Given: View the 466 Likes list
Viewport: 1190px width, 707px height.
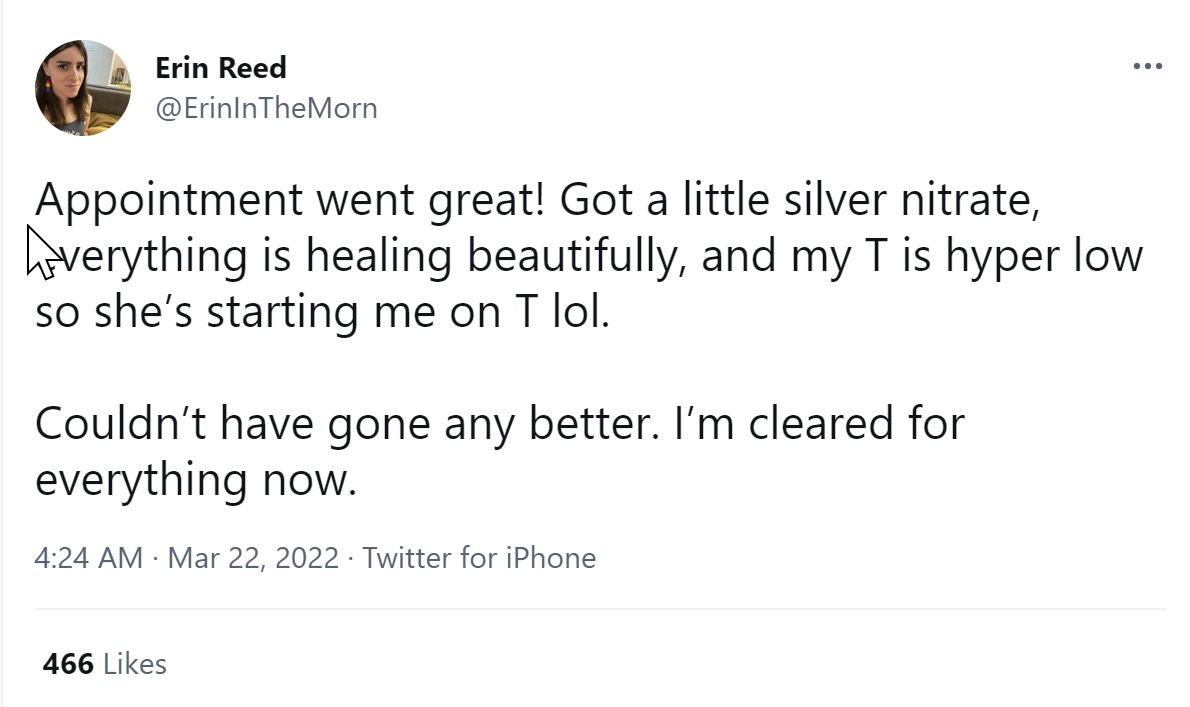Looking at the screenshot, I should pos(104,663).
